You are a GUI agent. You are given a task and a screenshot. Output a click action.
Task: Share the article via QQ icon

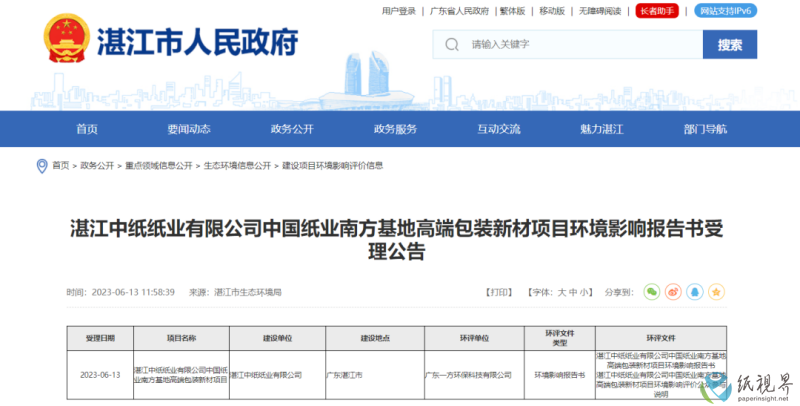coord(694,292)
